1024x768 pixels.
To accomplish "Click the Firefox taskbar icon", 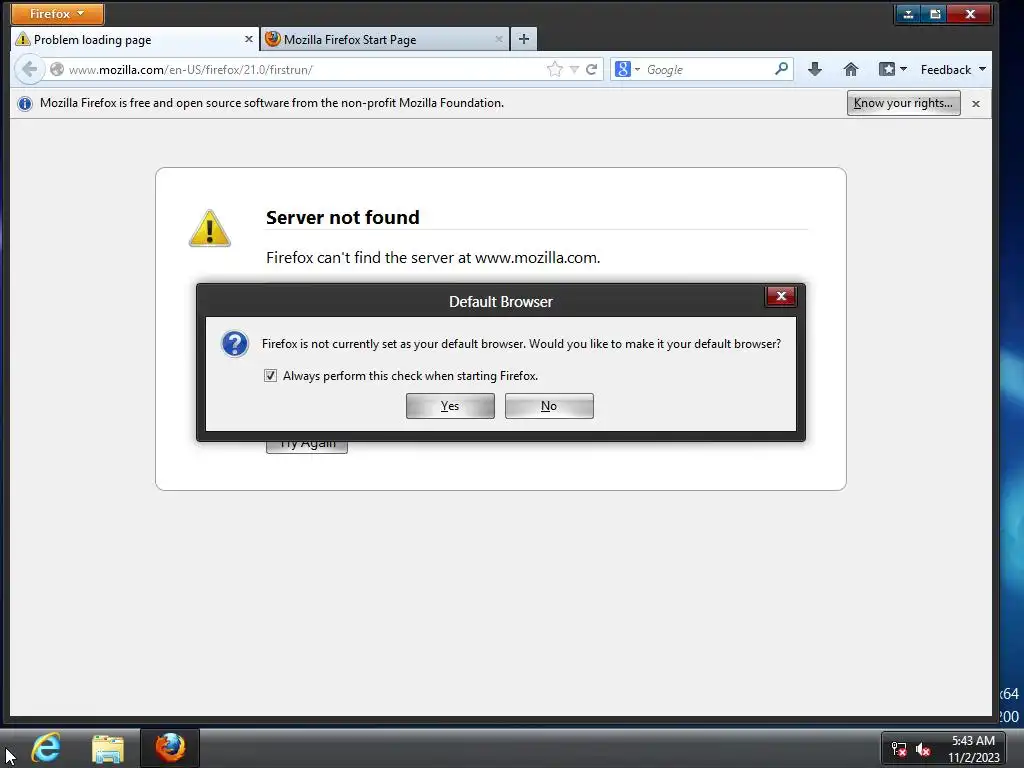I will (170, 748).
